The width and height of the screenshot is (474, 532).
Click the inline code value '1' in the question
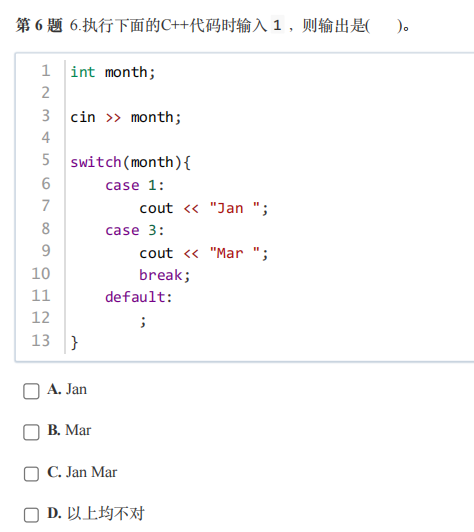tap(277, 25)
